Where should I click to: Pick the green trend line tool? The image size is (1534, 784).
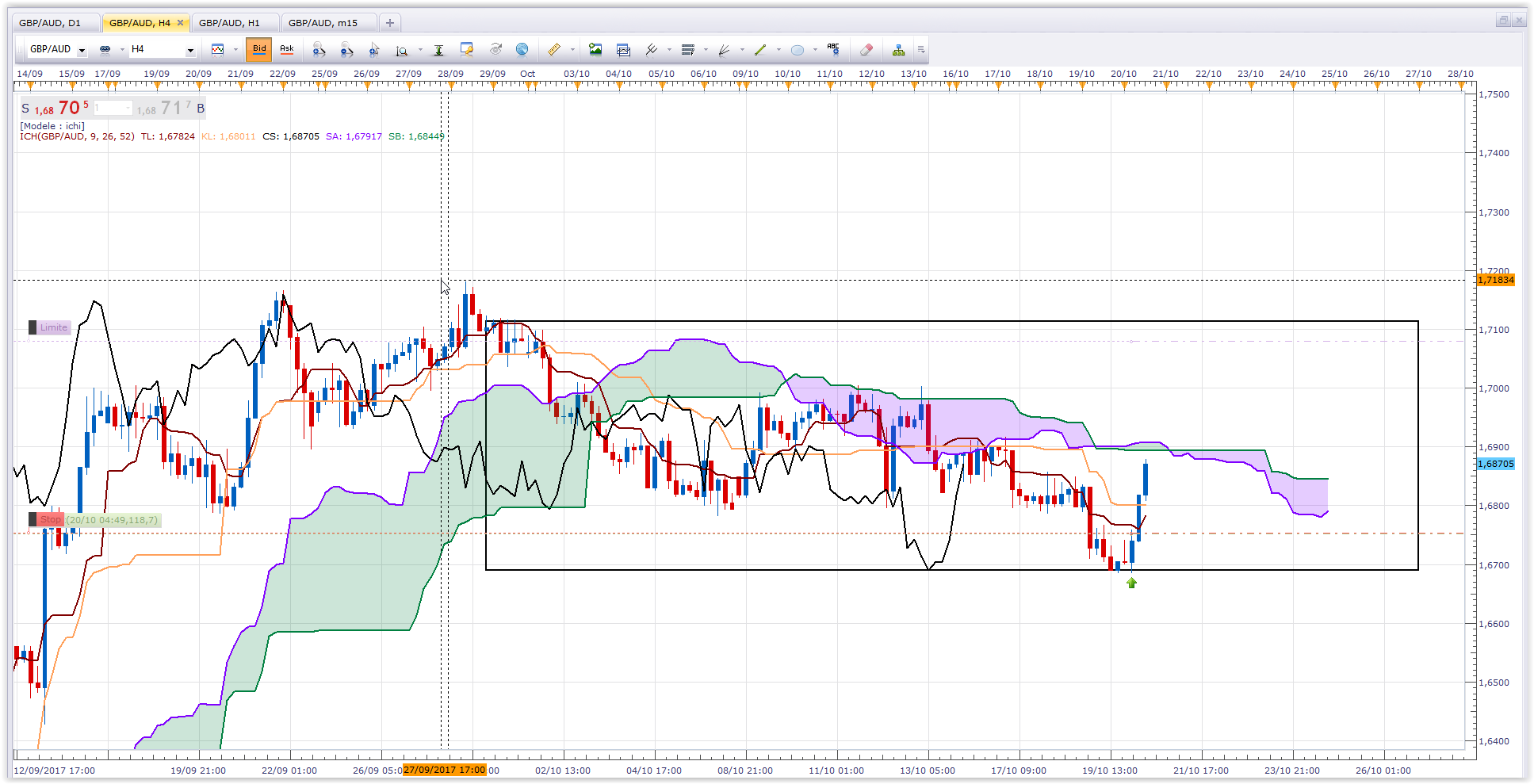(760, 50)
